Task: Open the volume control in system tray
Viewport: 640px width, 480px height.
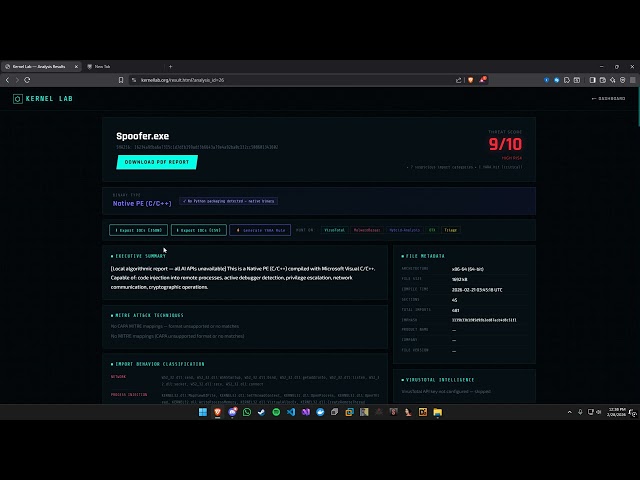Action: pyautogui.click(x=599, y=412)
